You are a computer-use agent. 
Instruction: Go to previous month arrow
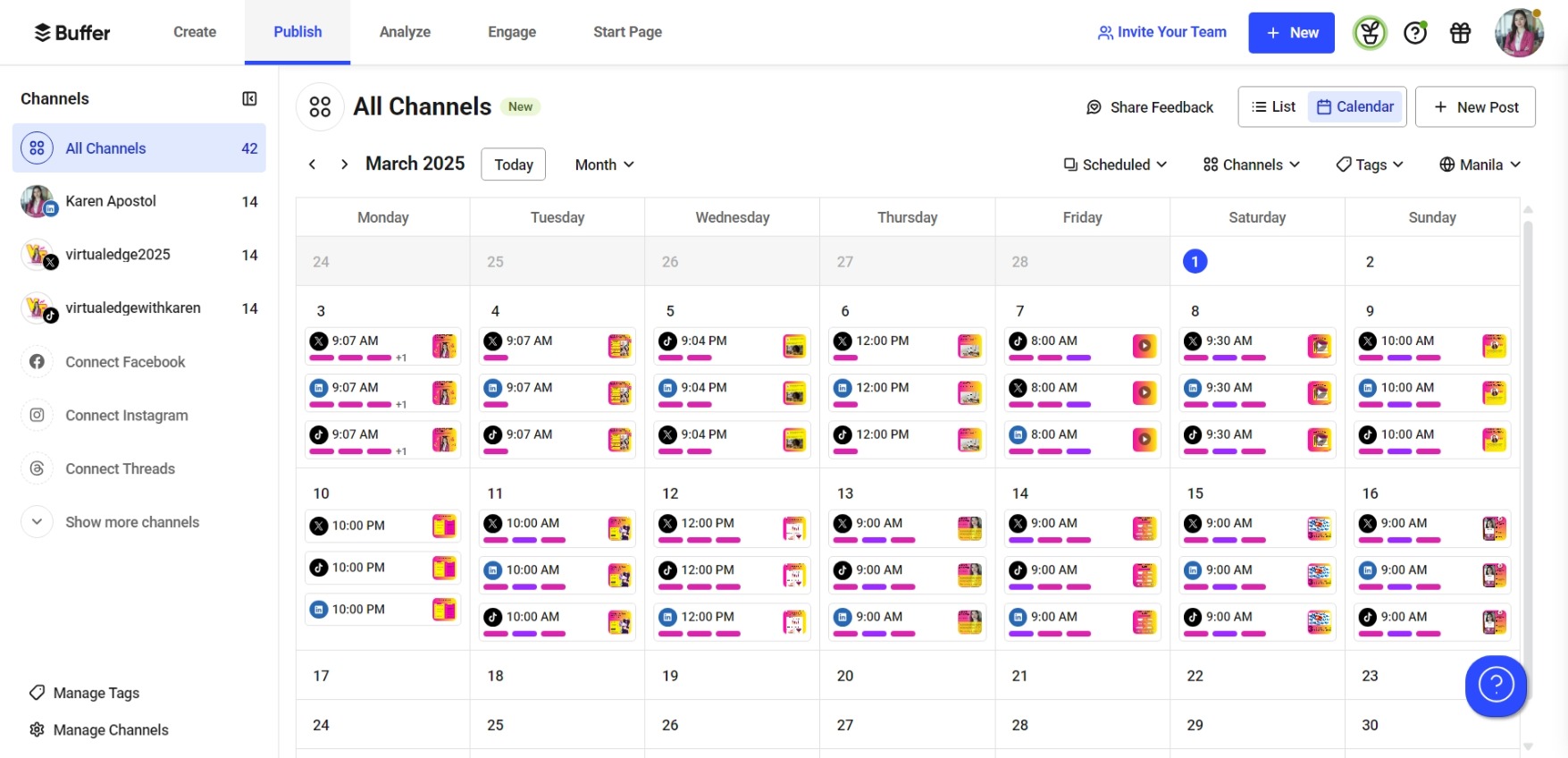click(x=312, y=164)
